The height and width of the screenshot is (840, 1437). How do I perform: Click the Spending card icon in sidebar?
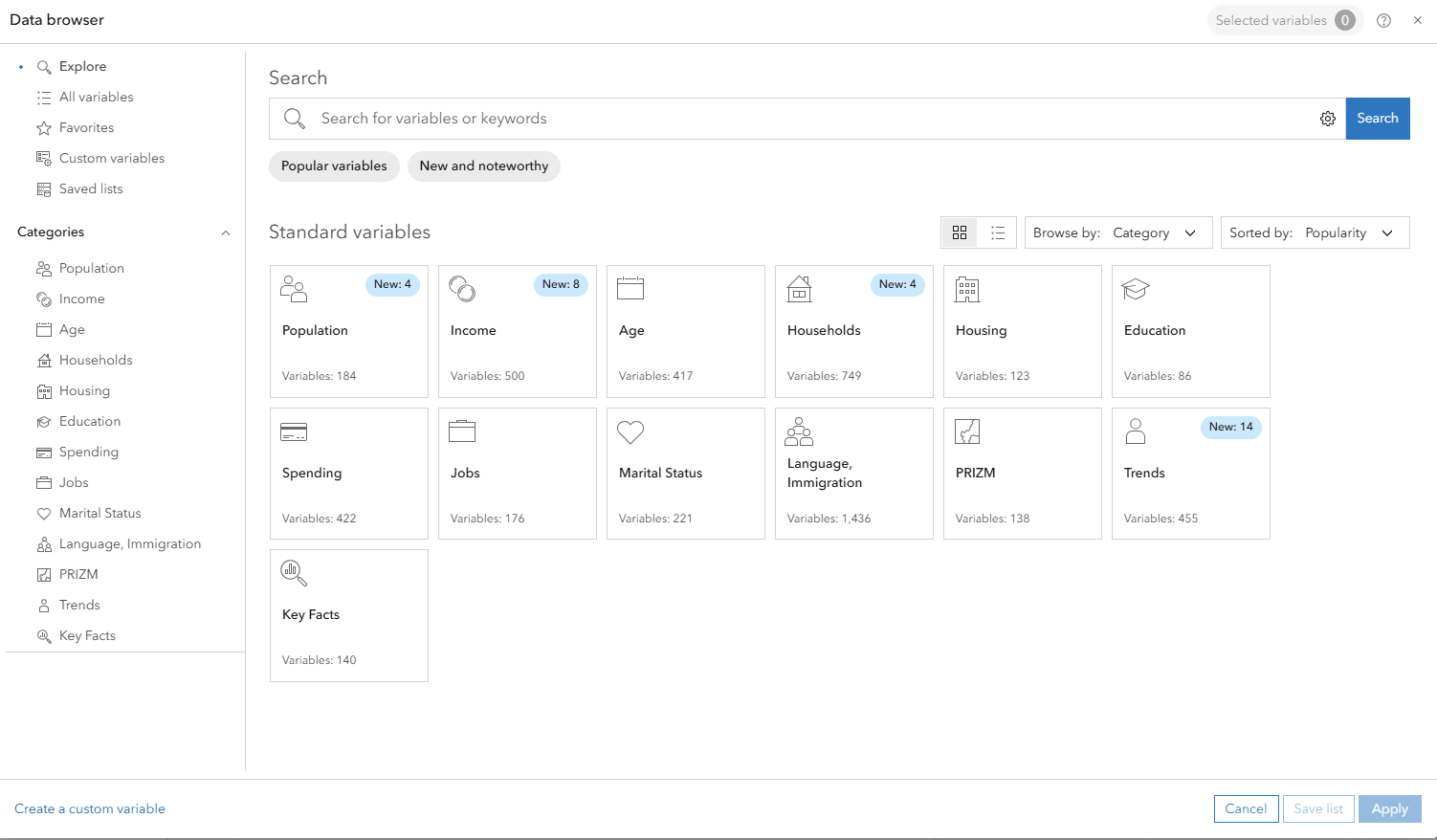tap(44, 453)
